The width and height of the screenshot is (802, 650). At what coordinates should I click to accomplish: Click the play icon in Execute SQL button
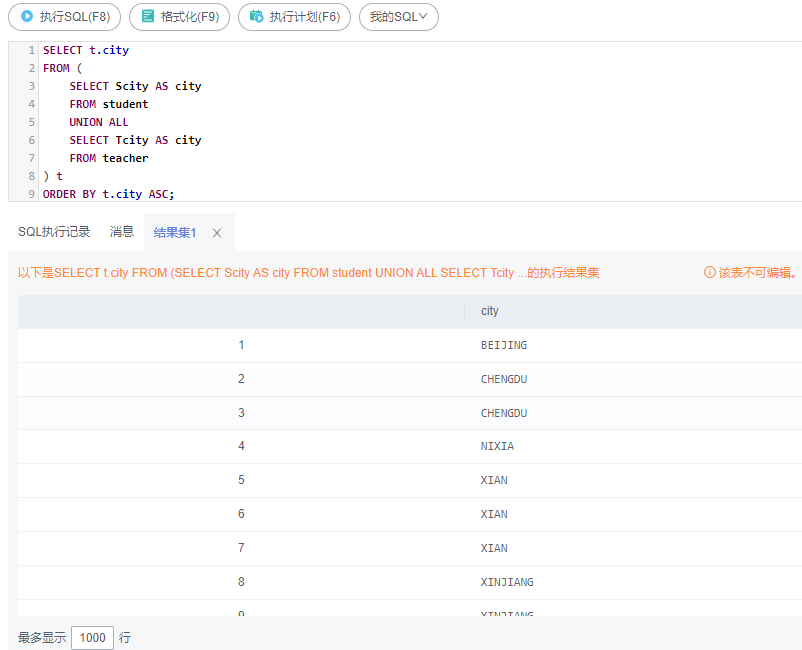pyautogui.click(x=27, y=16)
